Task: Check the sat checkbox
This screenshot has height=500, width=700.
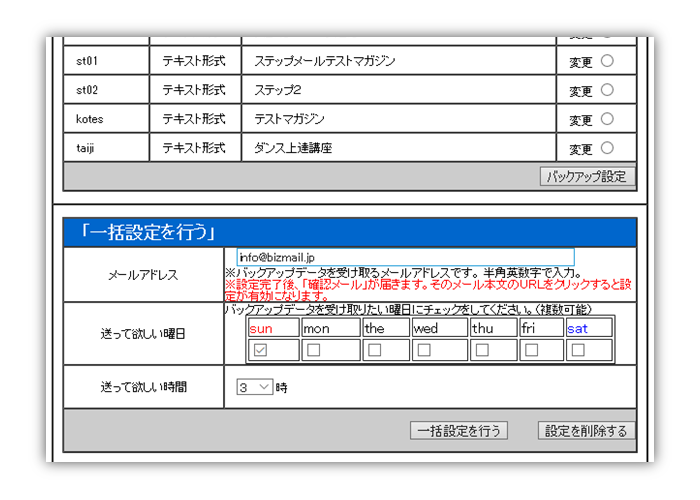Action: click(x=578, y=350)
